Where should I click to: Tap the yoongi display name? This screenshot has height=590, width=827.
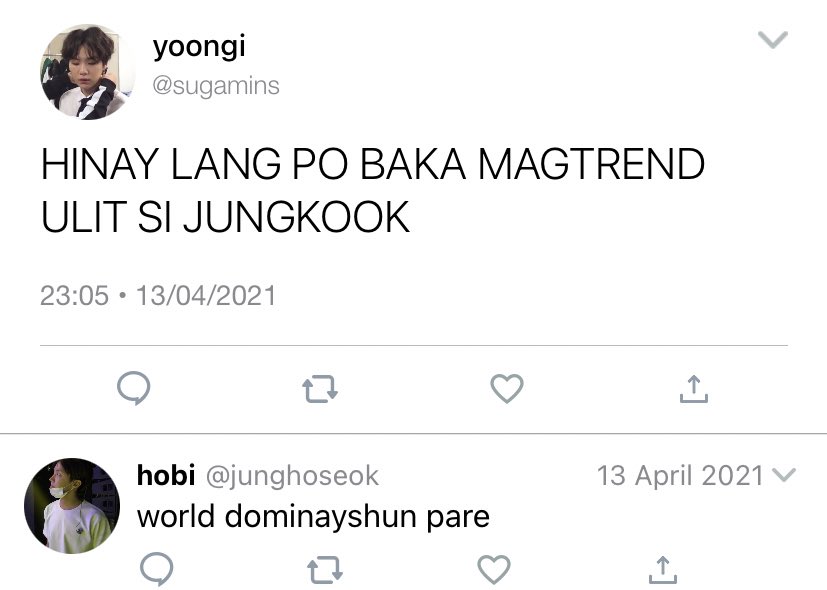click(x=199, y=47)
